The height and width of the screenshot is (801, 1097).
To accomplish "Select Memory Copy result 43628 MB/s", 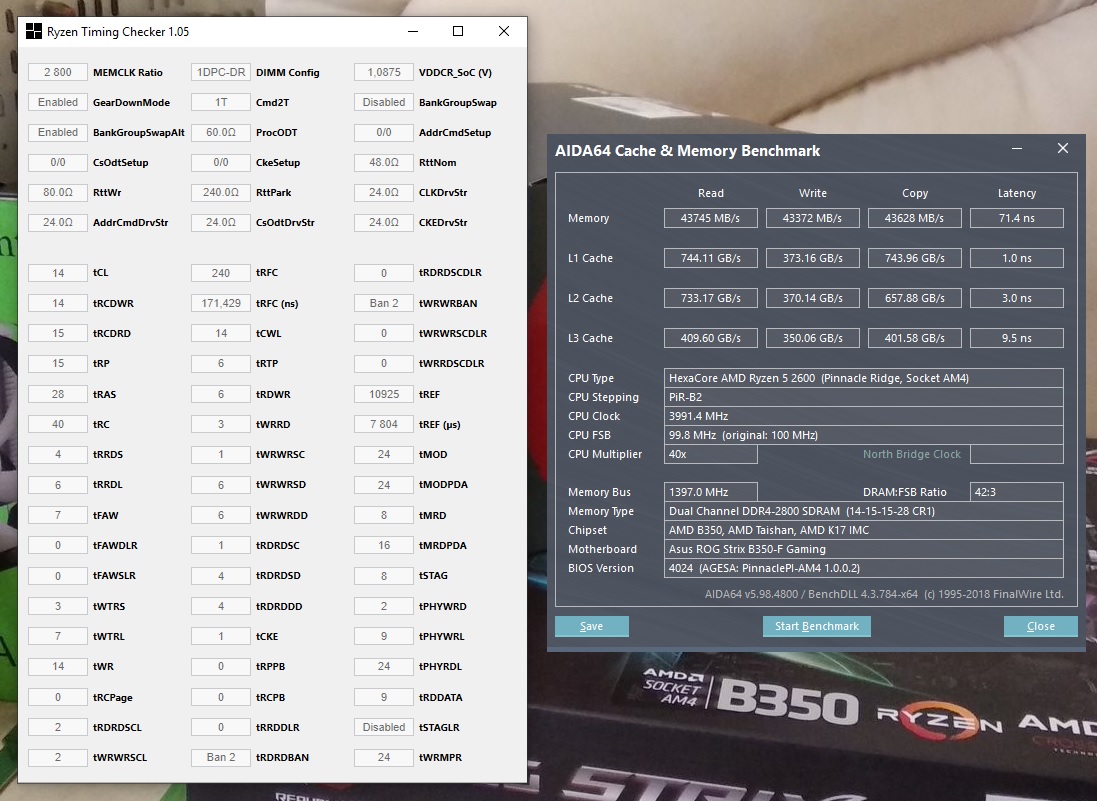I will (x=914, y=218).
